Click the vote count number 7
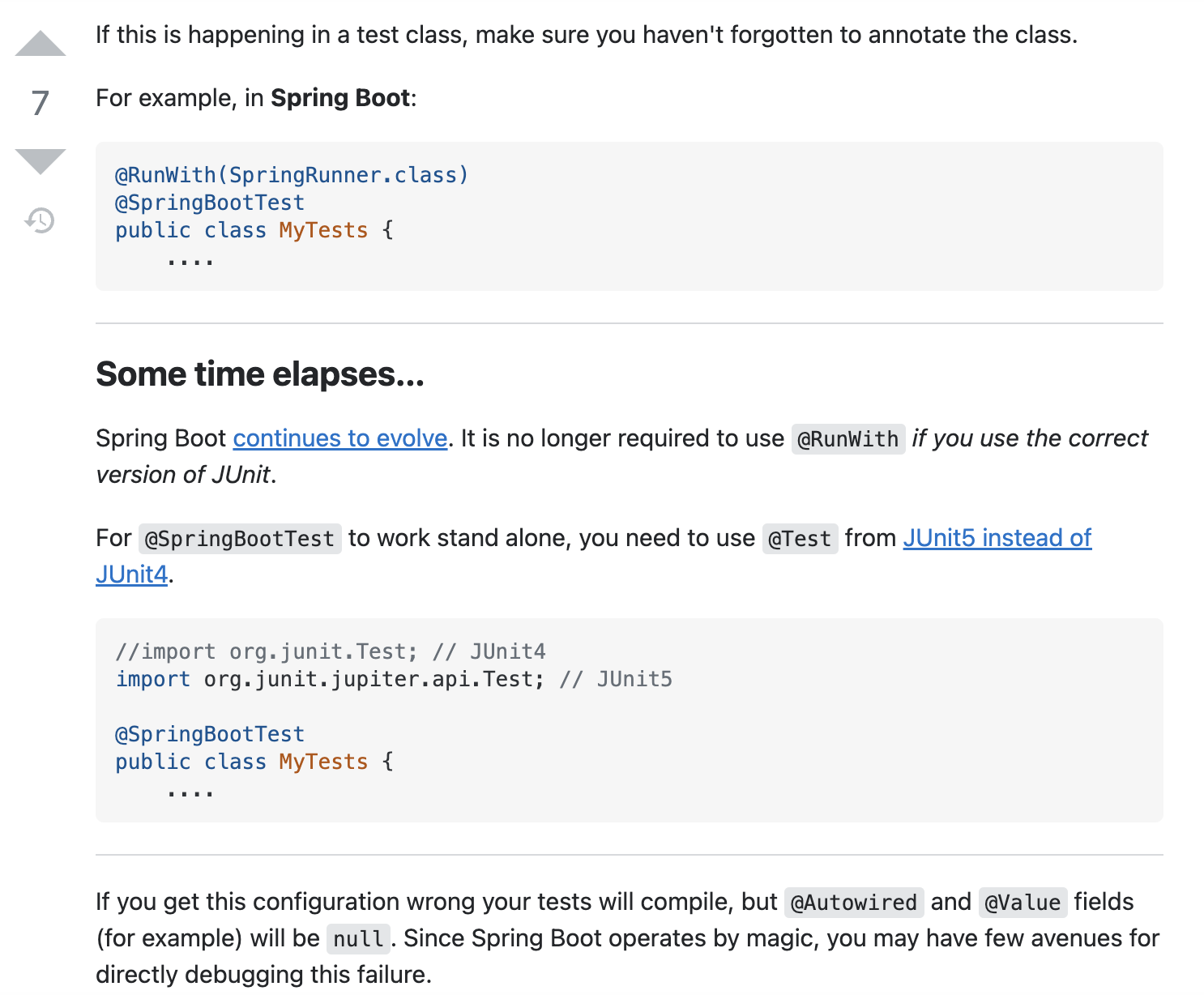Image resolution: width=1204 pixels, height=995 pixels. pyautogui.click(x=41, y=103)
